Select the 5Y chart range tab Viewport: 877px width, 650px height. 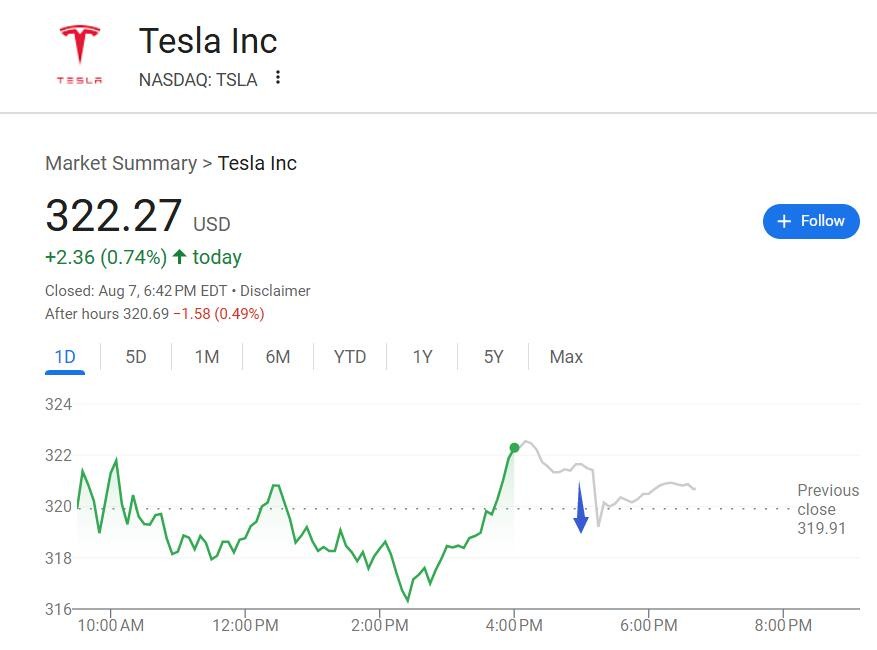pos(494,357)
